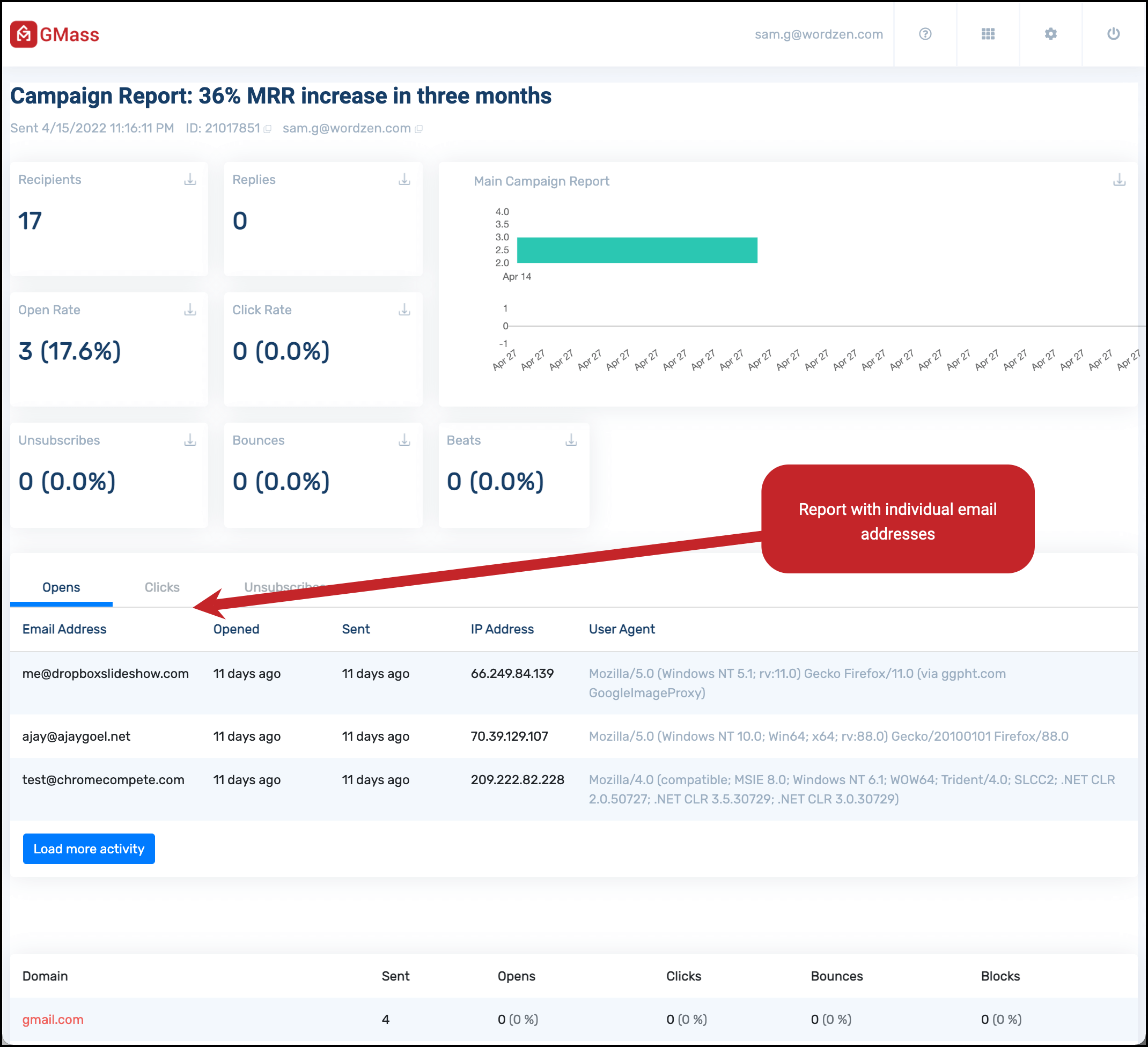Open the gmail.com domain link
This screenshot has height=1047, width=1148.
coord(53,1020)
